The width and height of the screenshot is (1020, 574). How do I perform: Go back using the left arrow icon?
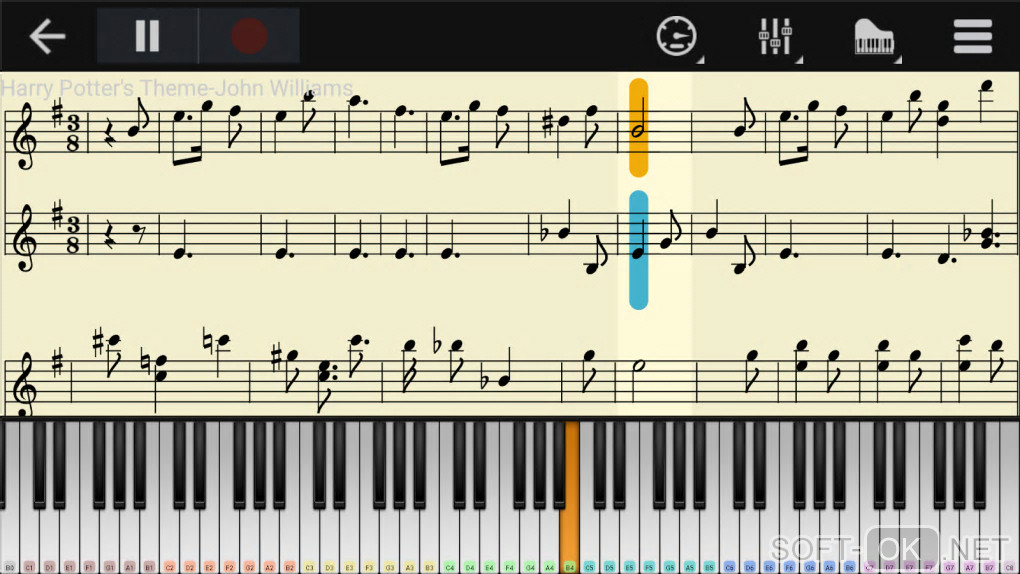point(47,36)
